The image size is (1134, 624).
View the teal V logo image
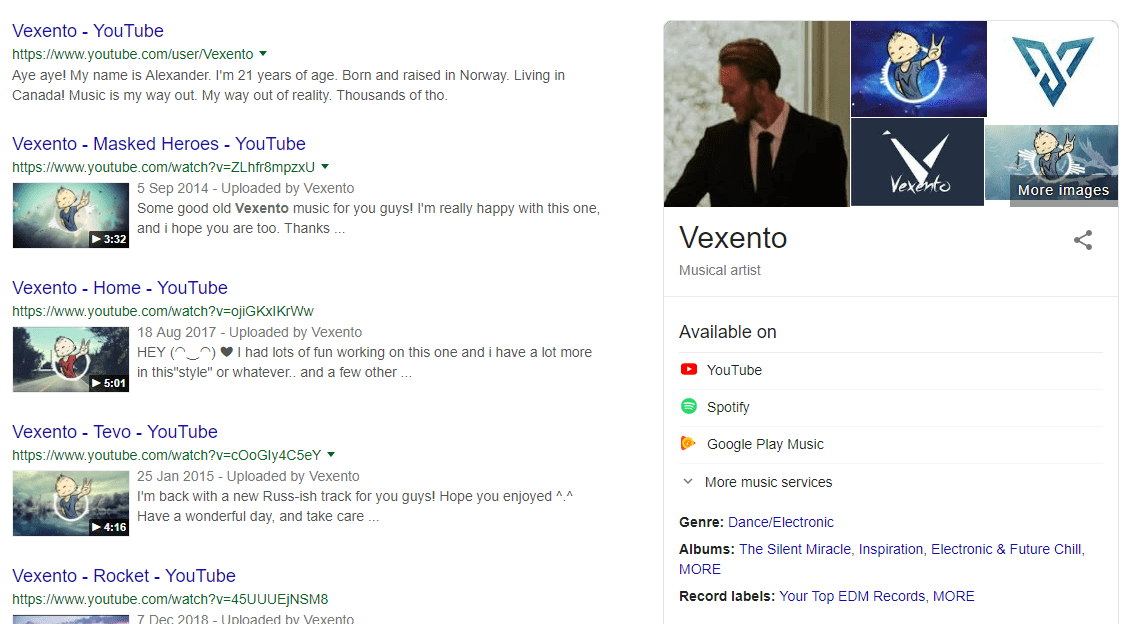coord(1053,72)
